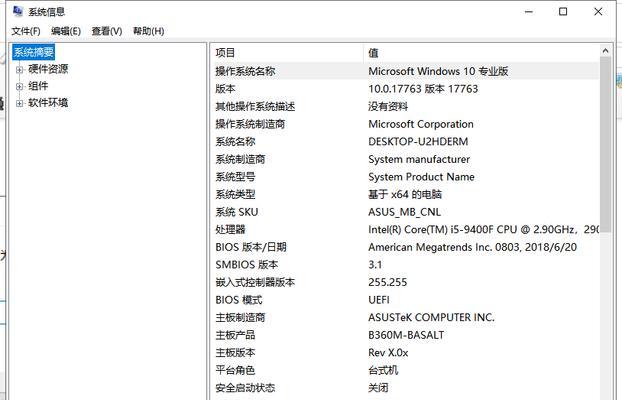Image resolution: width=622 pixels, height=400 pixels.
Task: Select the 安全启动状态 row
Action: coord(405,388)
